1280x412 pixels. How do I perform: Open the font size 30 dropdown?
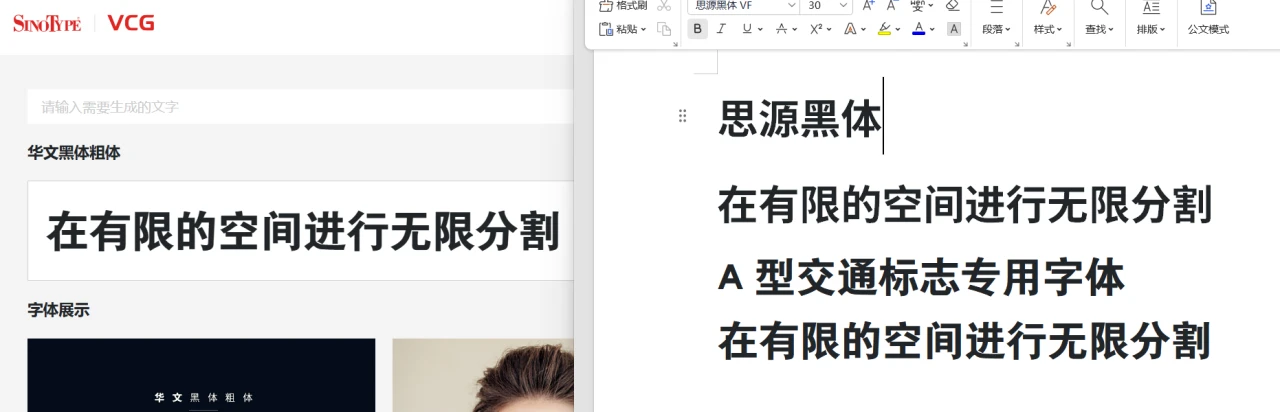point(843,5)
